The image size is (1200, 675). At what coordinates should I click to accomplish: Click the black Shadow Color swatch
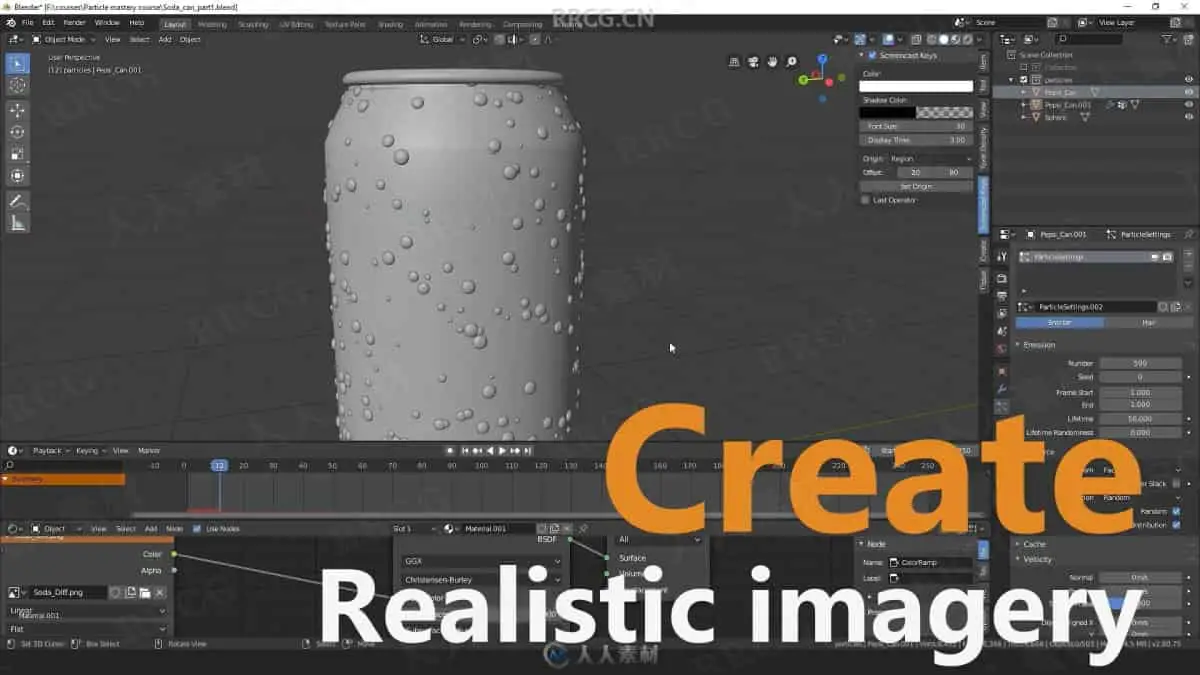click(887, 113)
